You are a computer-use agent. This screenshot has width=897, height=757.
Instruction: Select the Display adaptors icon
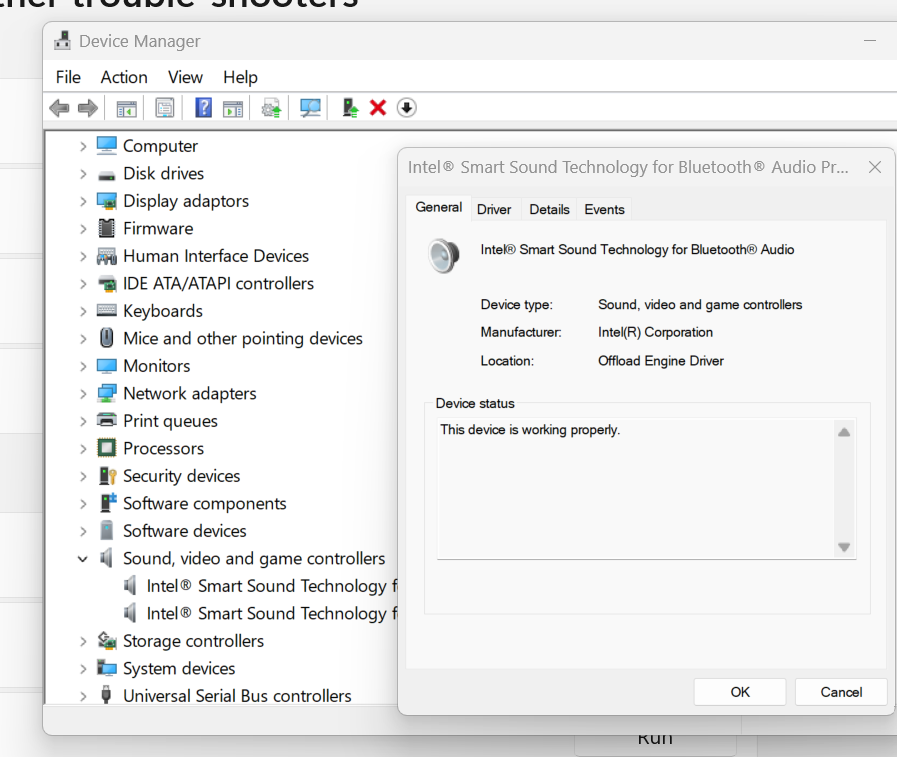(106, 201)
